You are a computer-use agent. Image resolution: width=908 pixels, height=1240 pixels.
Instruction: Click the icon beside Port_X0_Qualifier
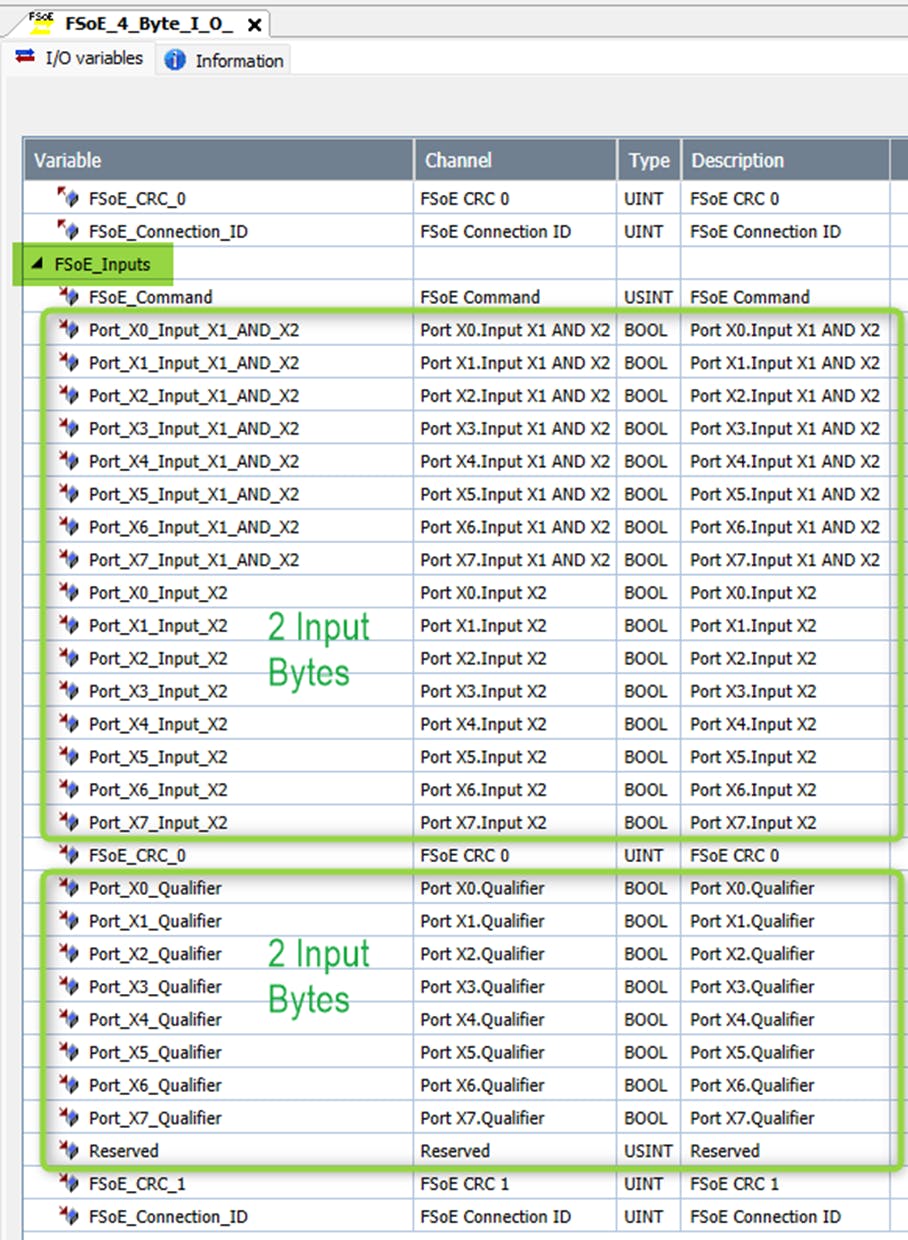point(69,888)
